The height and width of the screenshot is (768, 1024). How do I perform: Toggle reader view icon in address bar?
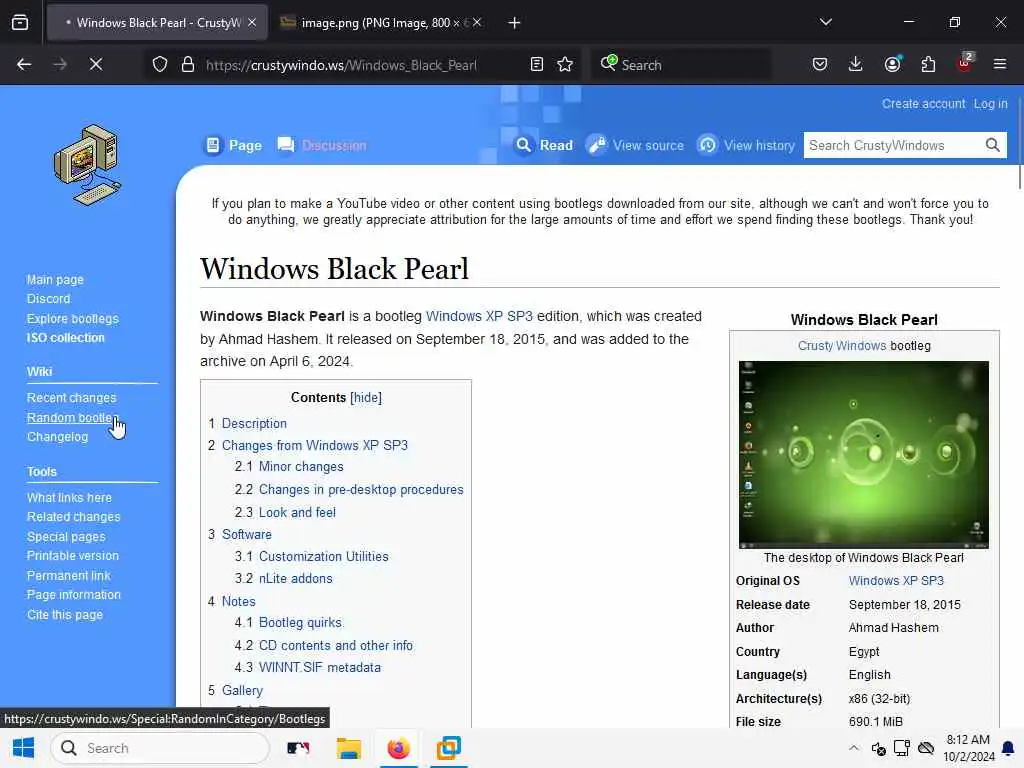tap(537, 64)
